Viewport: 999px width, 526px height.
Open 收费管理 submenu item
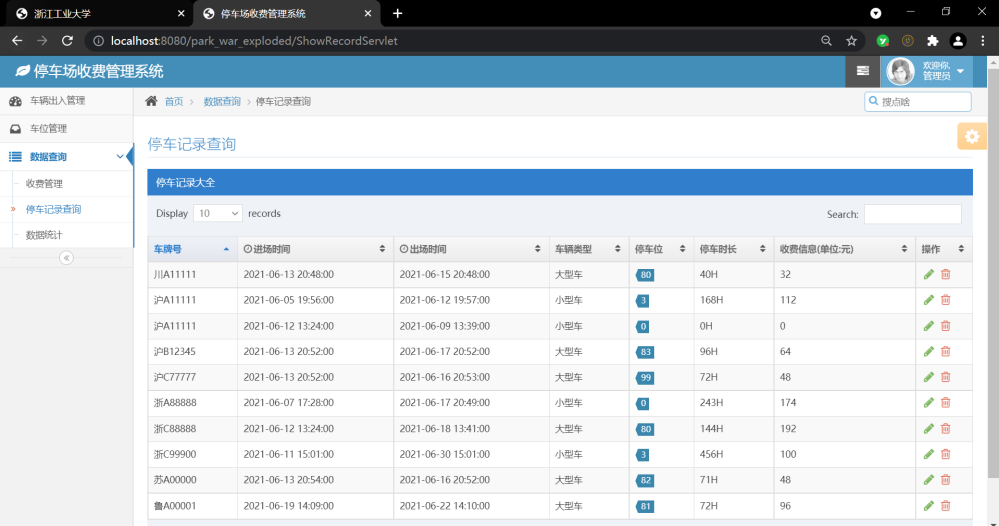click(44, 183)
